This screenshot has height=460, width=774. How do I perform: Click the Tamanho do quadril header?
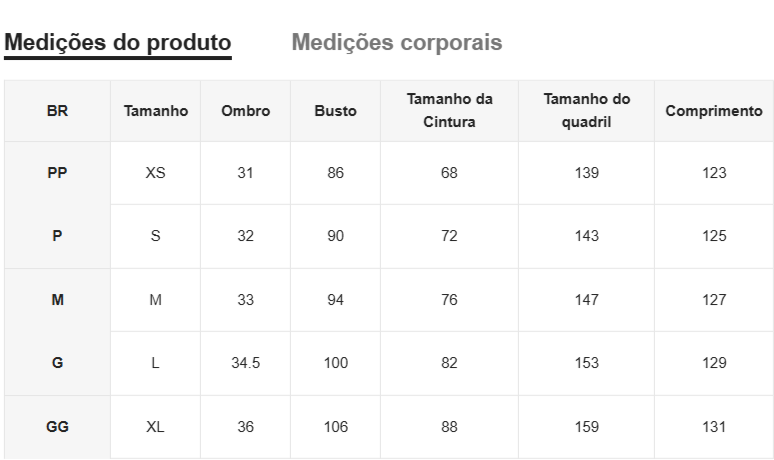pos(587,111)
